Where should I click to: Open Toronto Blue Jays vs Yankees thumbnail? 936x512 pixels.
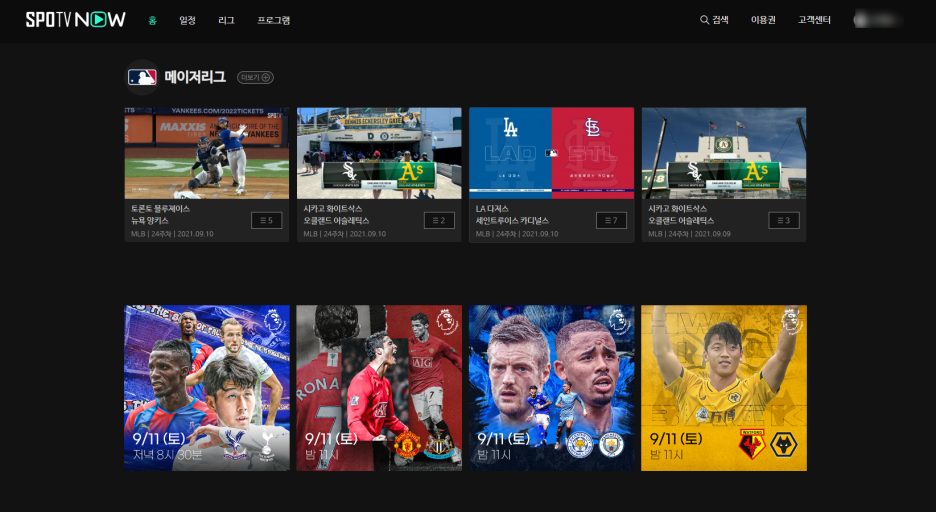point(207,153)
